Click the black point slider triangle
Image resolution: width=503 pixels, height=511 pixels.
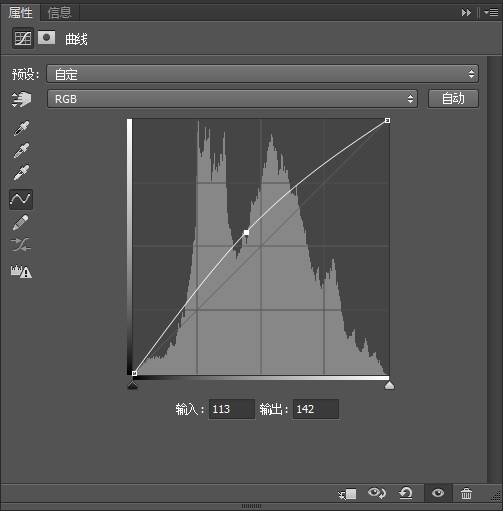(132, 385)
